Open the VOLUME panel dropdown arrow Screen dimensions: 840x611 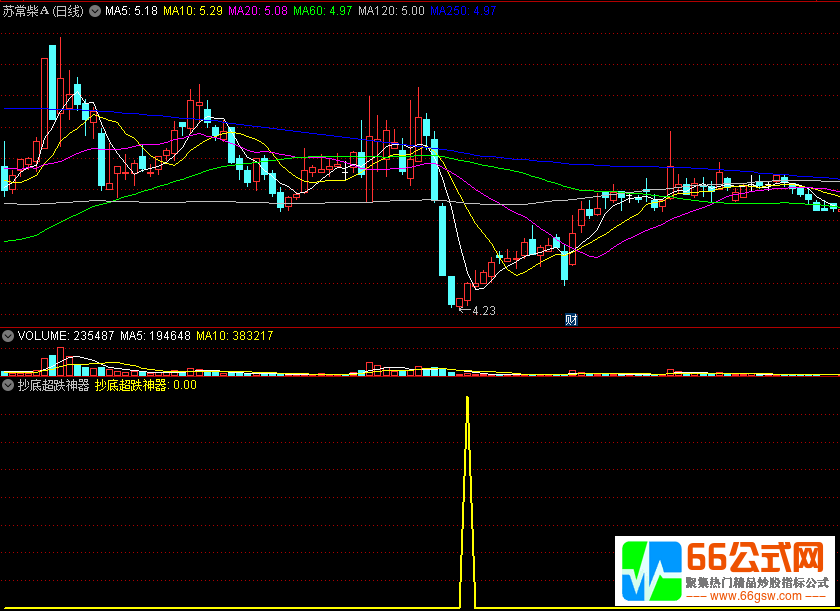[x=8, y=336]
